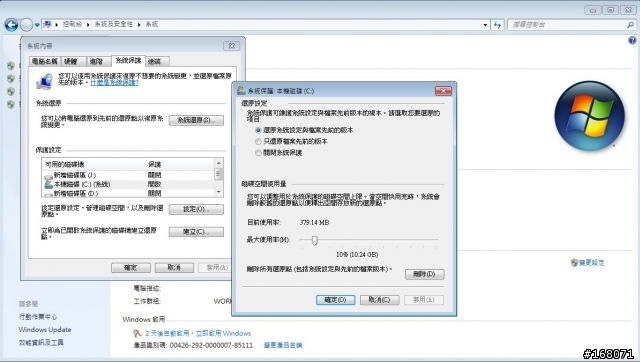Select 新增磁碟區 (D:) drive row
Screen dimensions: 640x362
[x=129, y=193]
